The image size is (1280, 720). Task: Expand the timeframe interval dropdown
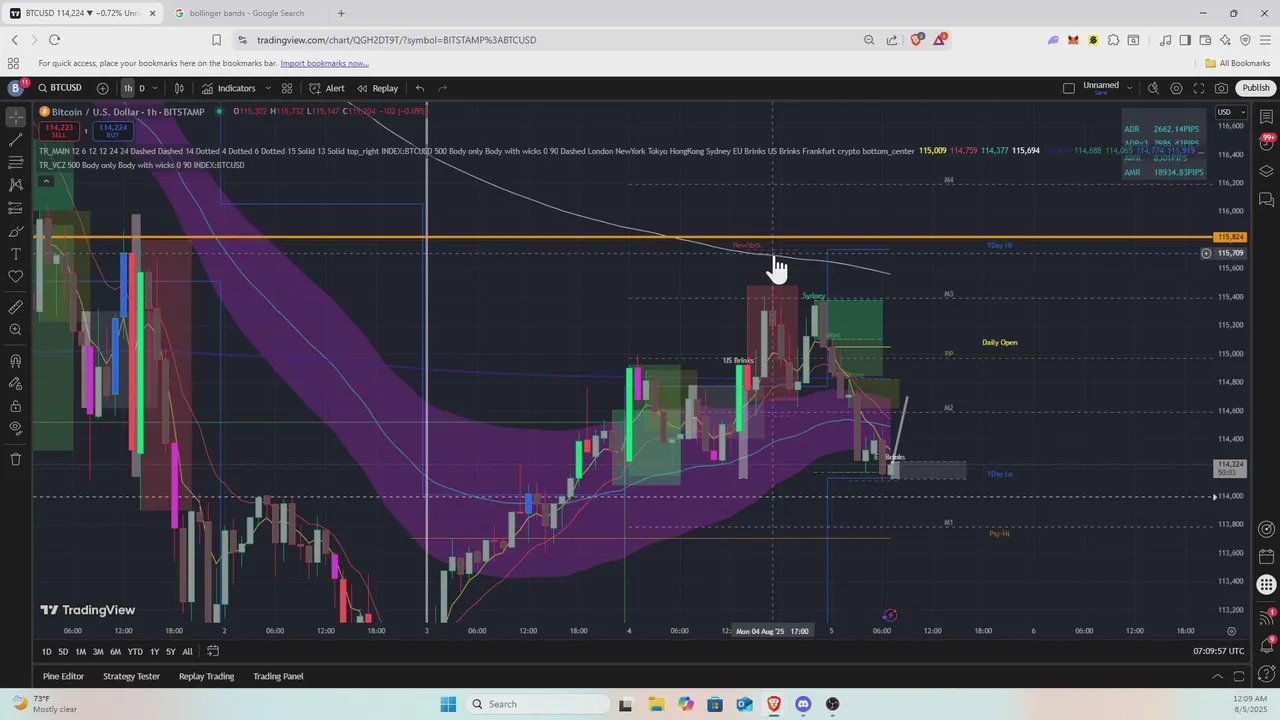click(155, 88)
